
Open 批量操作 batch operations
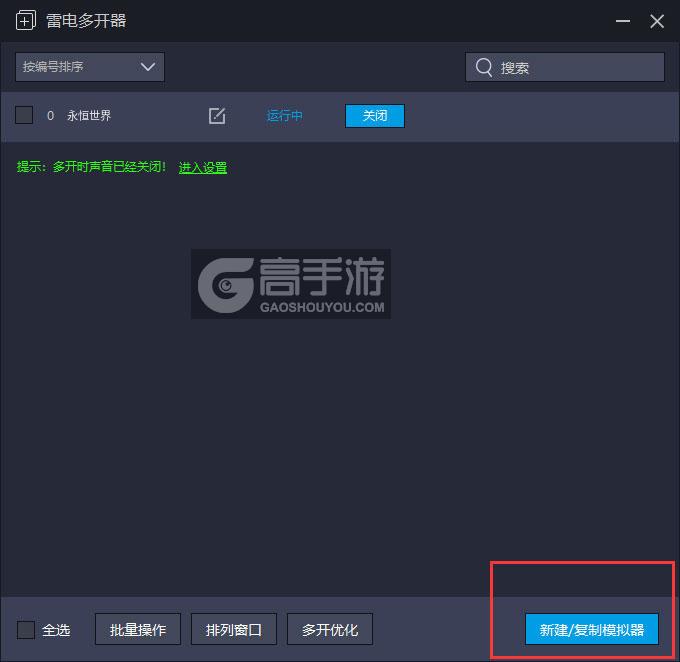coord(138,629)
